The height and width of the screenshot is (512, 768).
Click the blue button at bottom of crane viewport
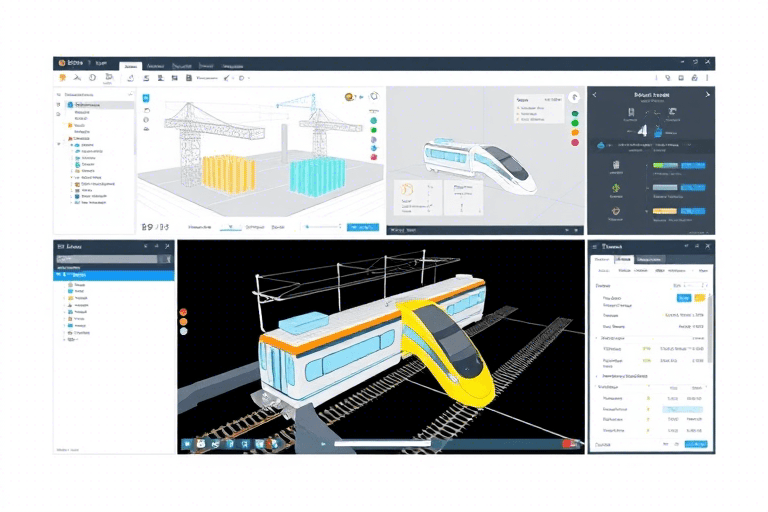tap(364, 227)
